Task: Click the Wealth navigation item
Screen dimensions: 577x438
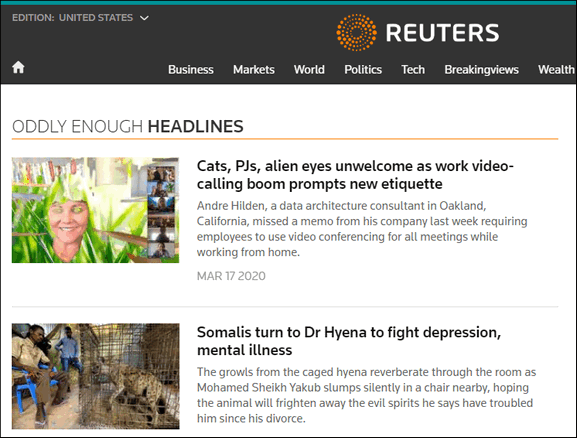Action: (x=556, y=70)
